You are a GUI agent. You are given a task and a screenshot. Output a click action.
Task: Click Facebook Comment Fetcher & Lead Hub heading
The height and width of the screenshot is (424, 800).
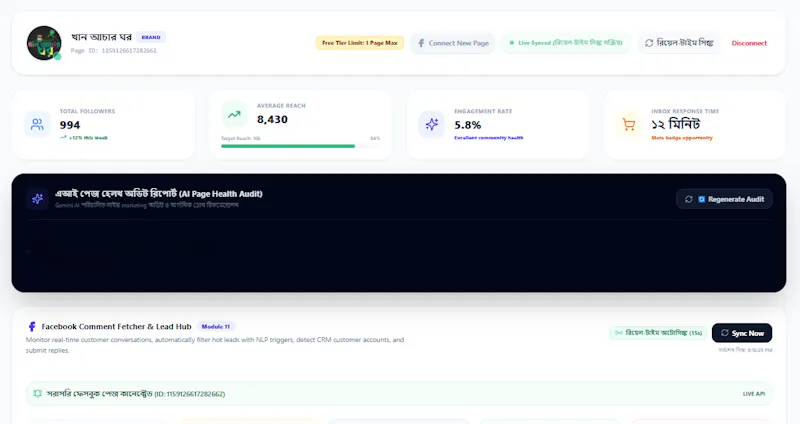pos(116,327)
